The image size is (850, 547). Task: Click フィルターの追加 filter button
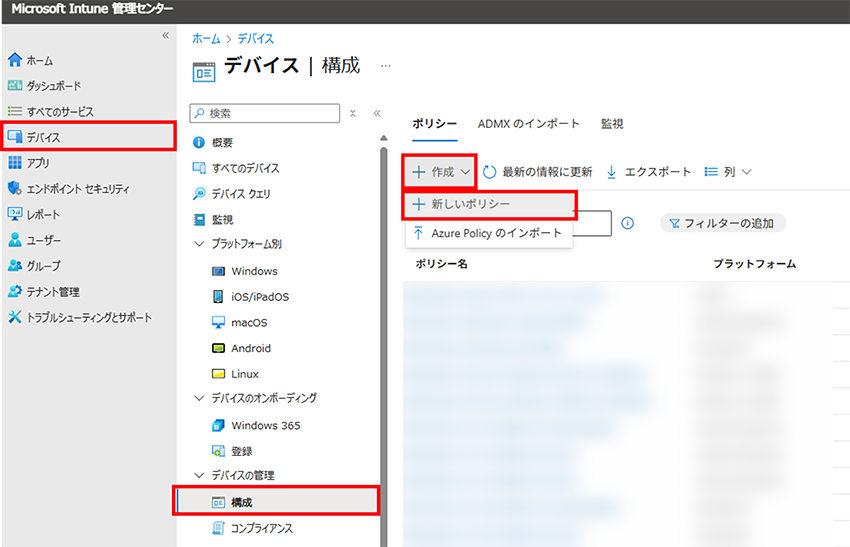722,223
